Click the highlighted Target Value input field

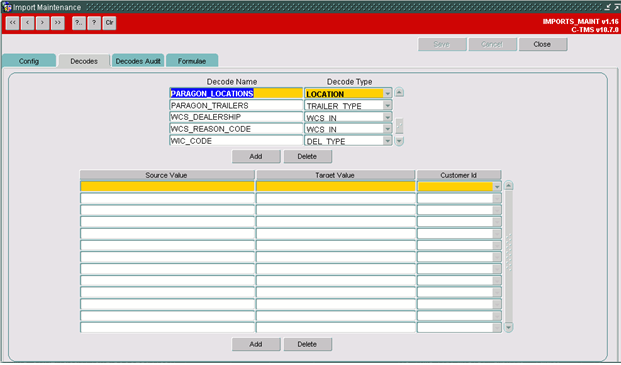tap(336, 186)
